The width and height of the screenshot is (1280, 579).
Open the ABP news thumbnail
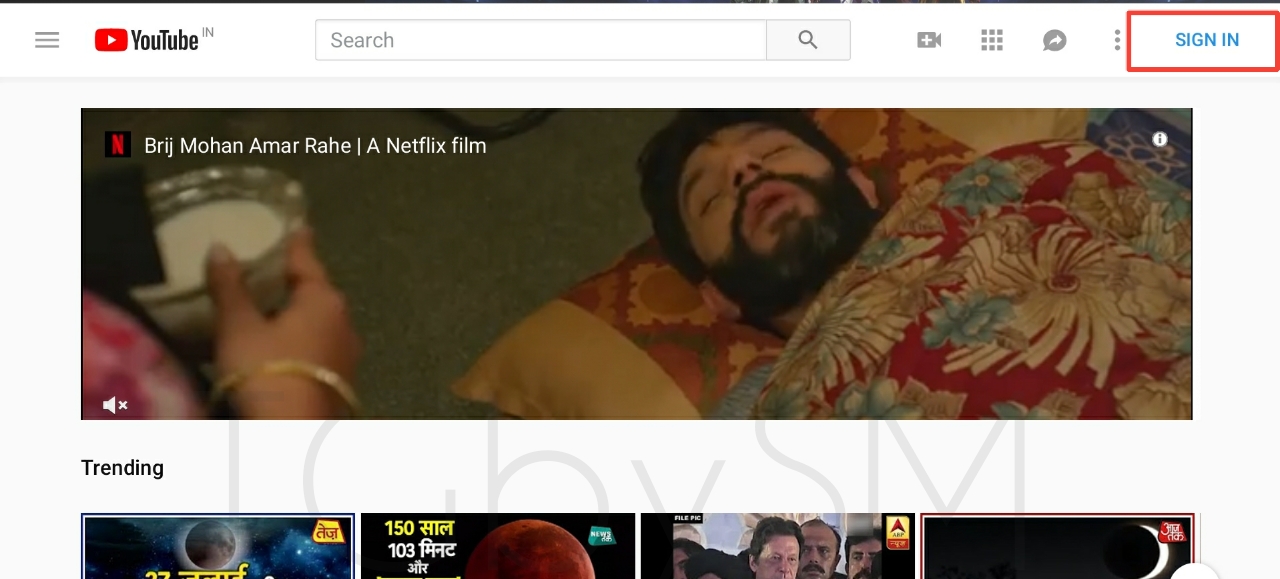click(x=778, y=546)
